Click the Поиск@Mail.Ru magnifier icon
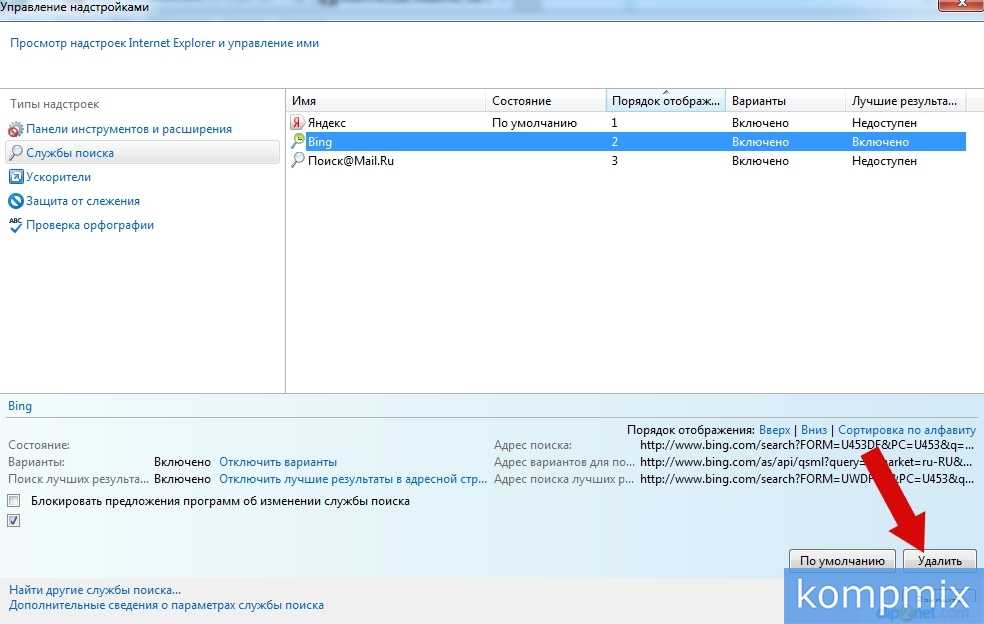The width and height of the screenshot is (984, 624). coord(297,161)
